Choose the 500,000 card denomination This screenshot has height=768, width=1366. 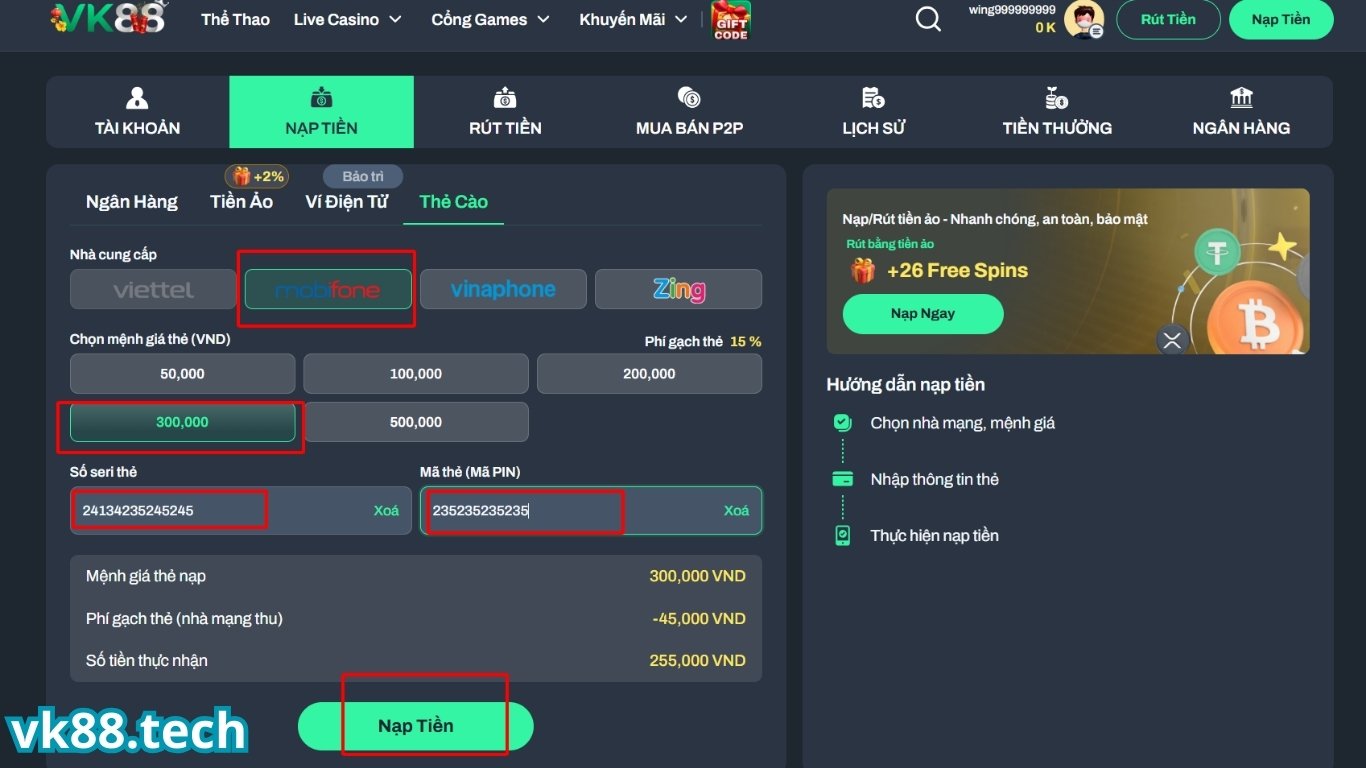pyautogui.click(x=416, y=422)
